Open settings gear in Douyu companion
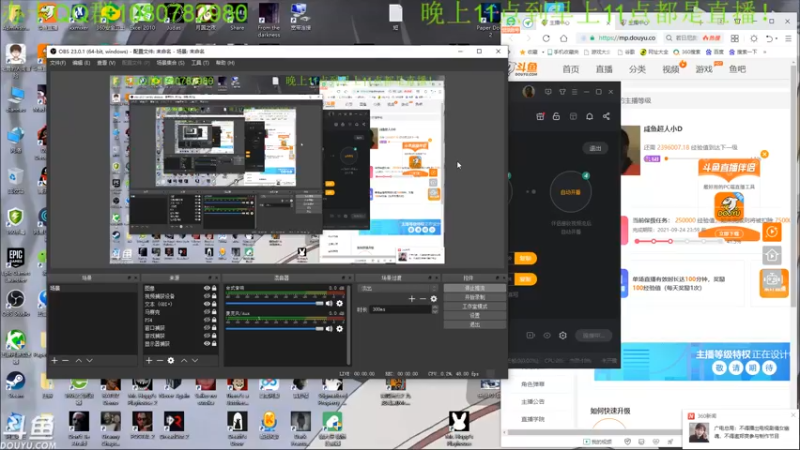This screenshot has height=450, width=800. pyautogui.click(x=563, y=335)
